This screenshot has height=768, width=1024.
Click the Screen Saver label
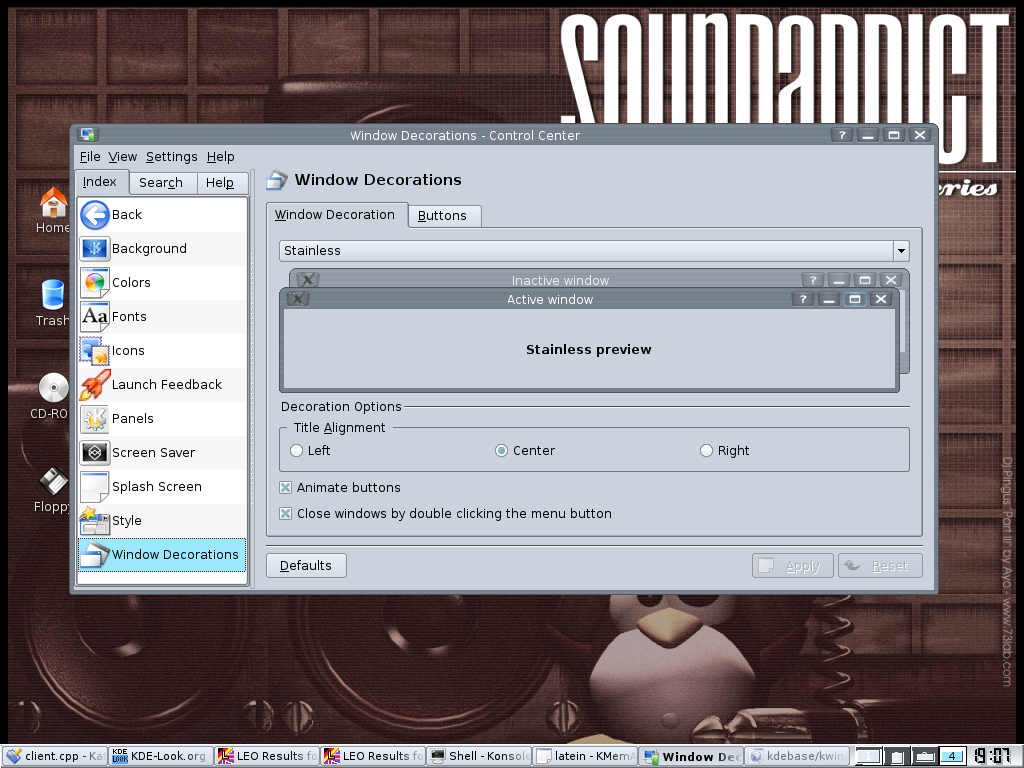click(x=153, y=453)
